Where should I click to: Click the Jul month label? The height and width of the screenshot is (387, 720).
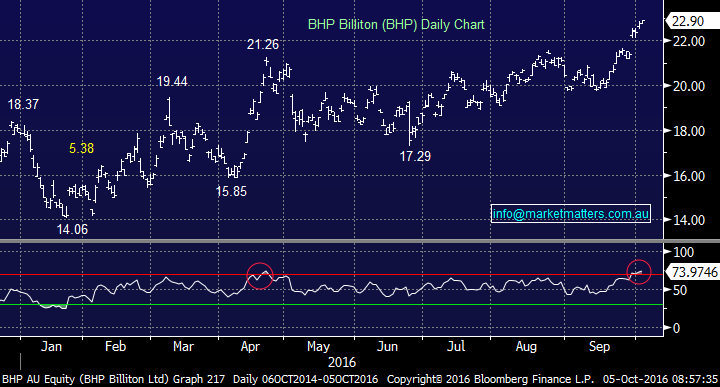(x=456, y=346)
